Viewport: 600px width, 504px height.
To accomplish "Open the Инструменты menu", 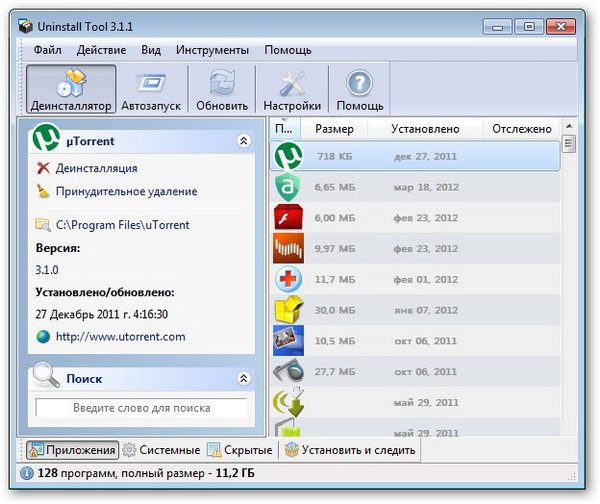I will tap(212, 50).
